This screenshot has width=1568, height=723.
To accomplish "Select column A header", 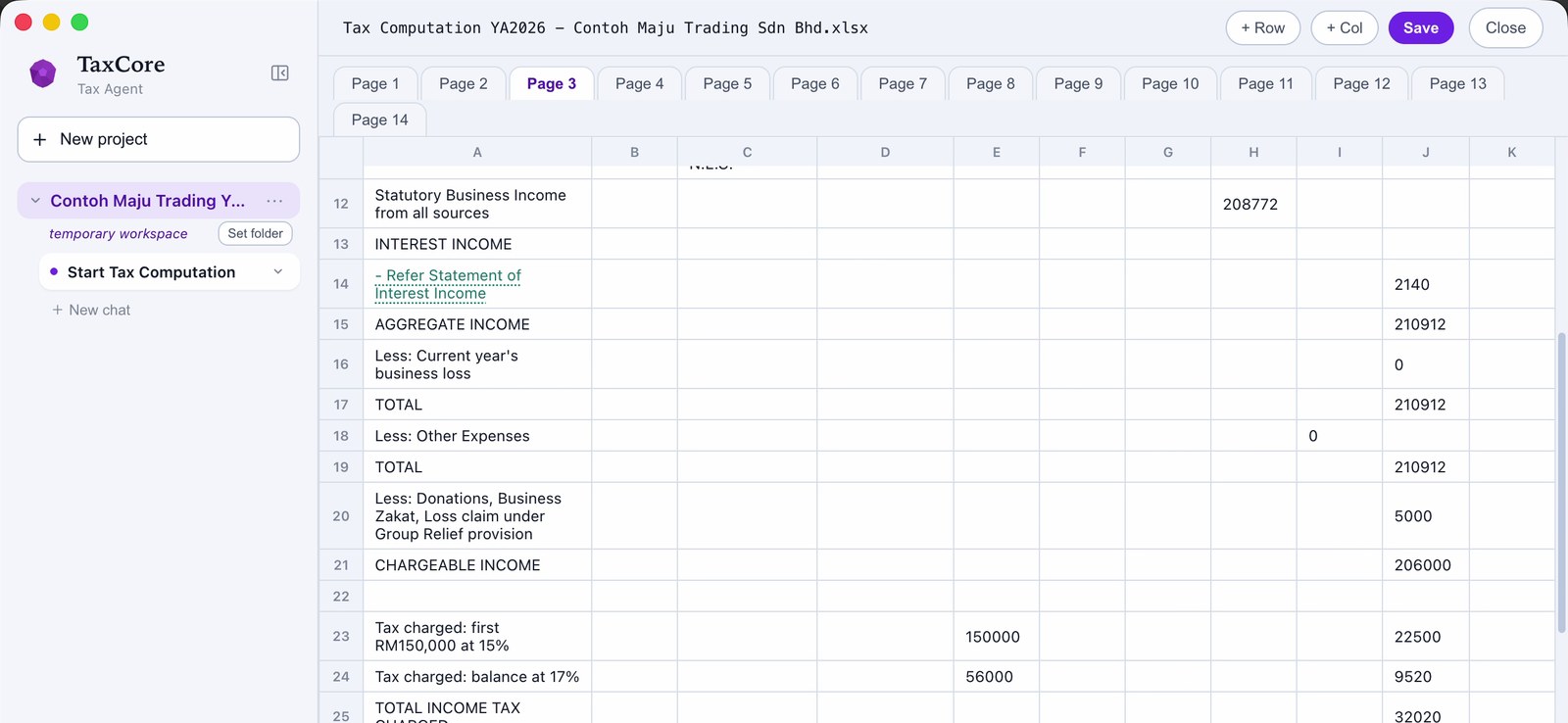I will (x=477, y=152).
